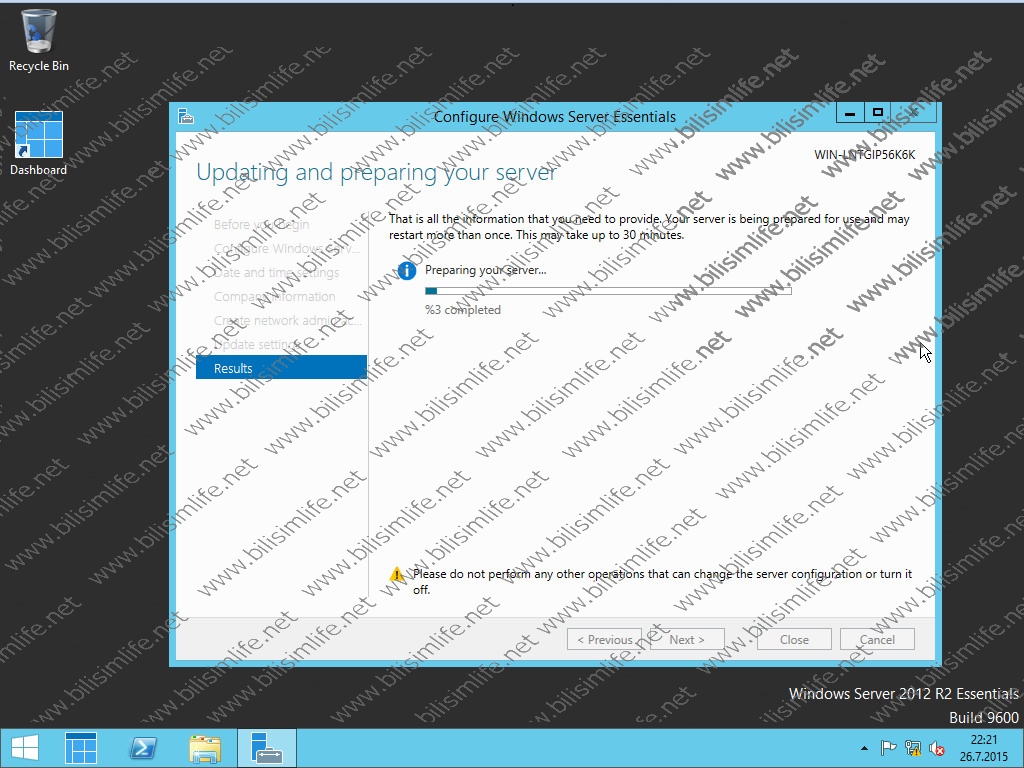Click the Next button
1024x768 pixels.
(687, 640)
